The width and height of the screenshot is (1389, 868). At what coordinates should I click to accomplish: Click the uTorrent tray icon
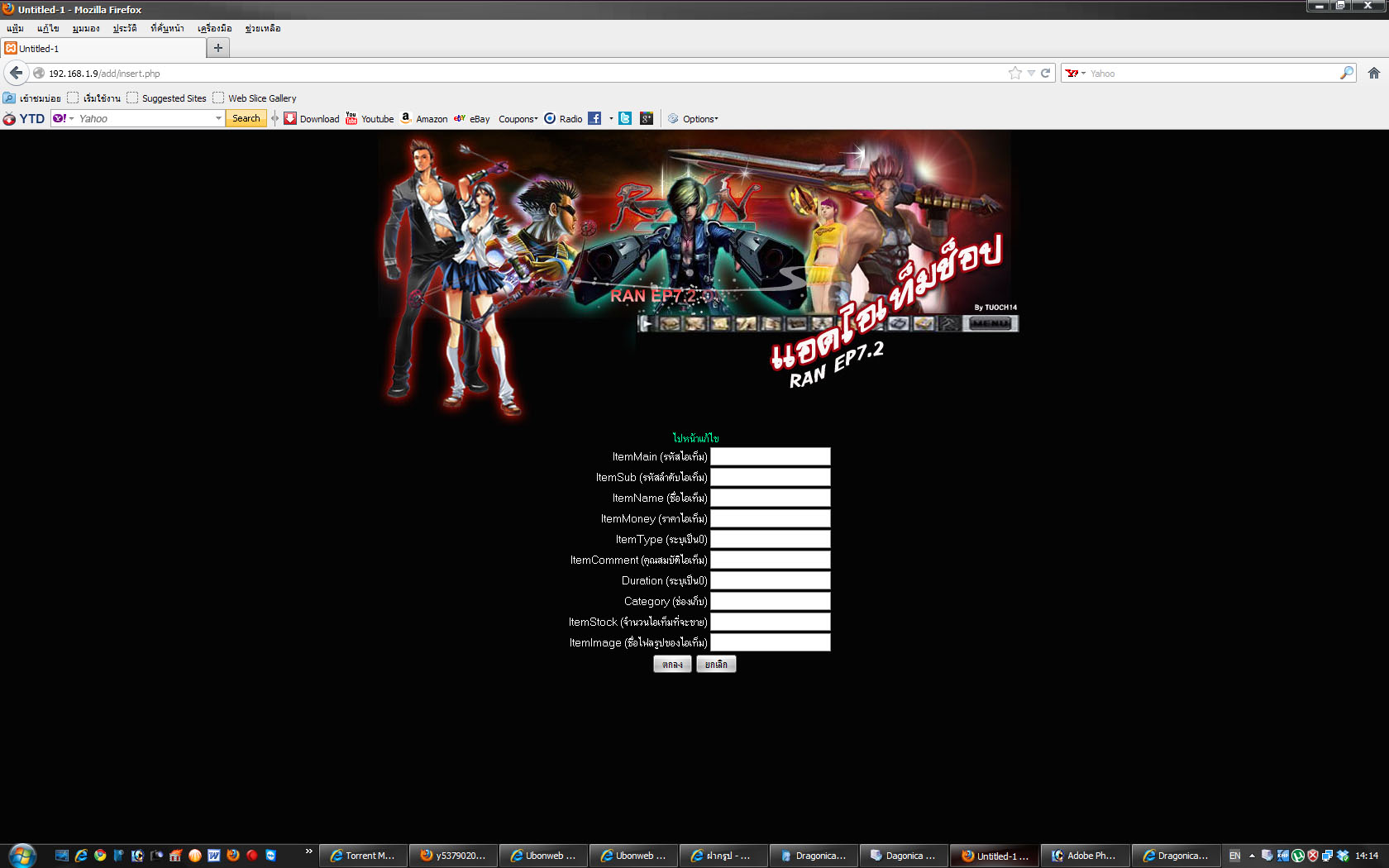click(1298, 856)
